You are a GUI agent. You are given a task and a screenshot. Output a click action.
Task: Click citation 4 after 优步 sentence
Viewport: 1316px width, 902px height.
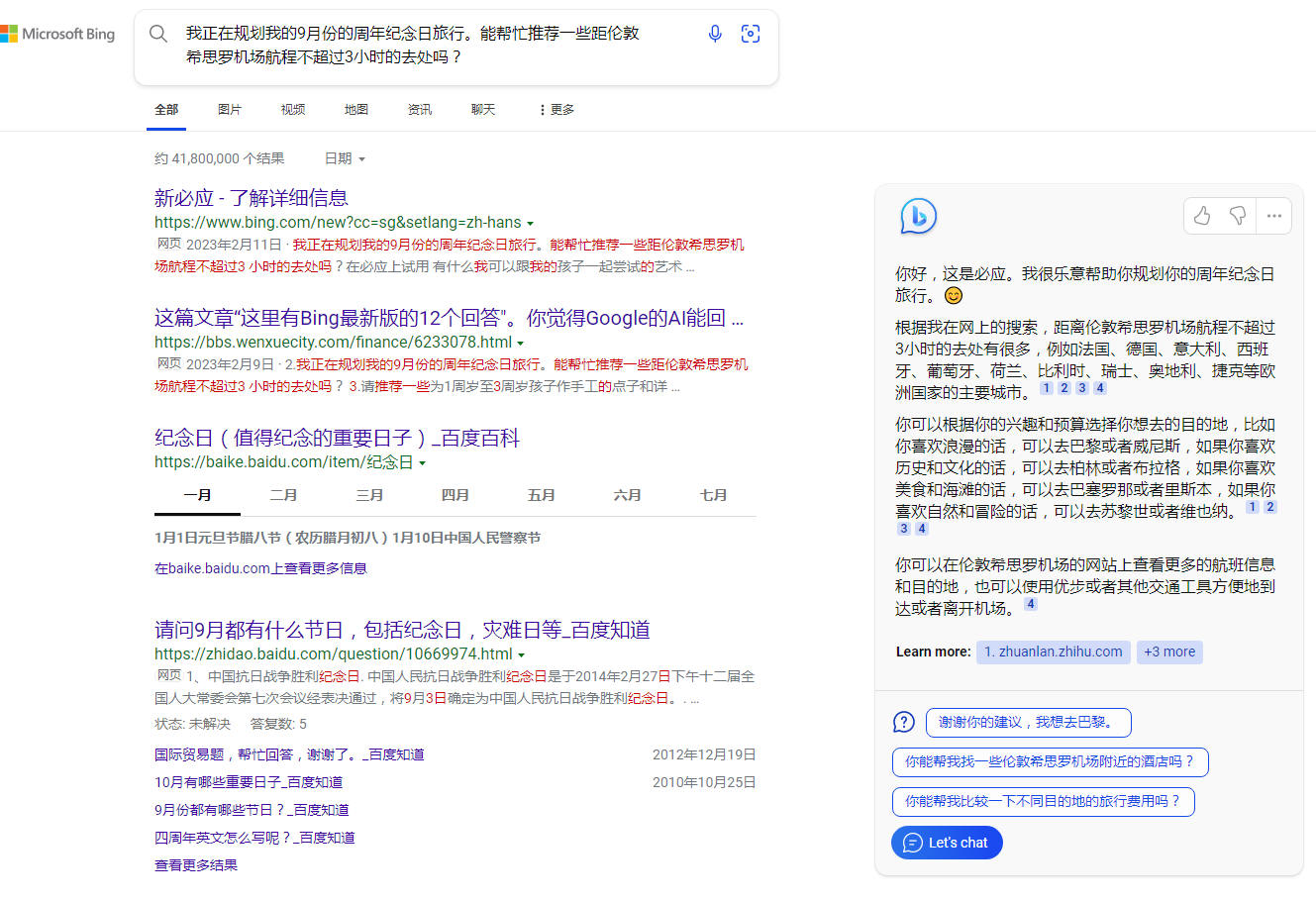[1031, 604]
